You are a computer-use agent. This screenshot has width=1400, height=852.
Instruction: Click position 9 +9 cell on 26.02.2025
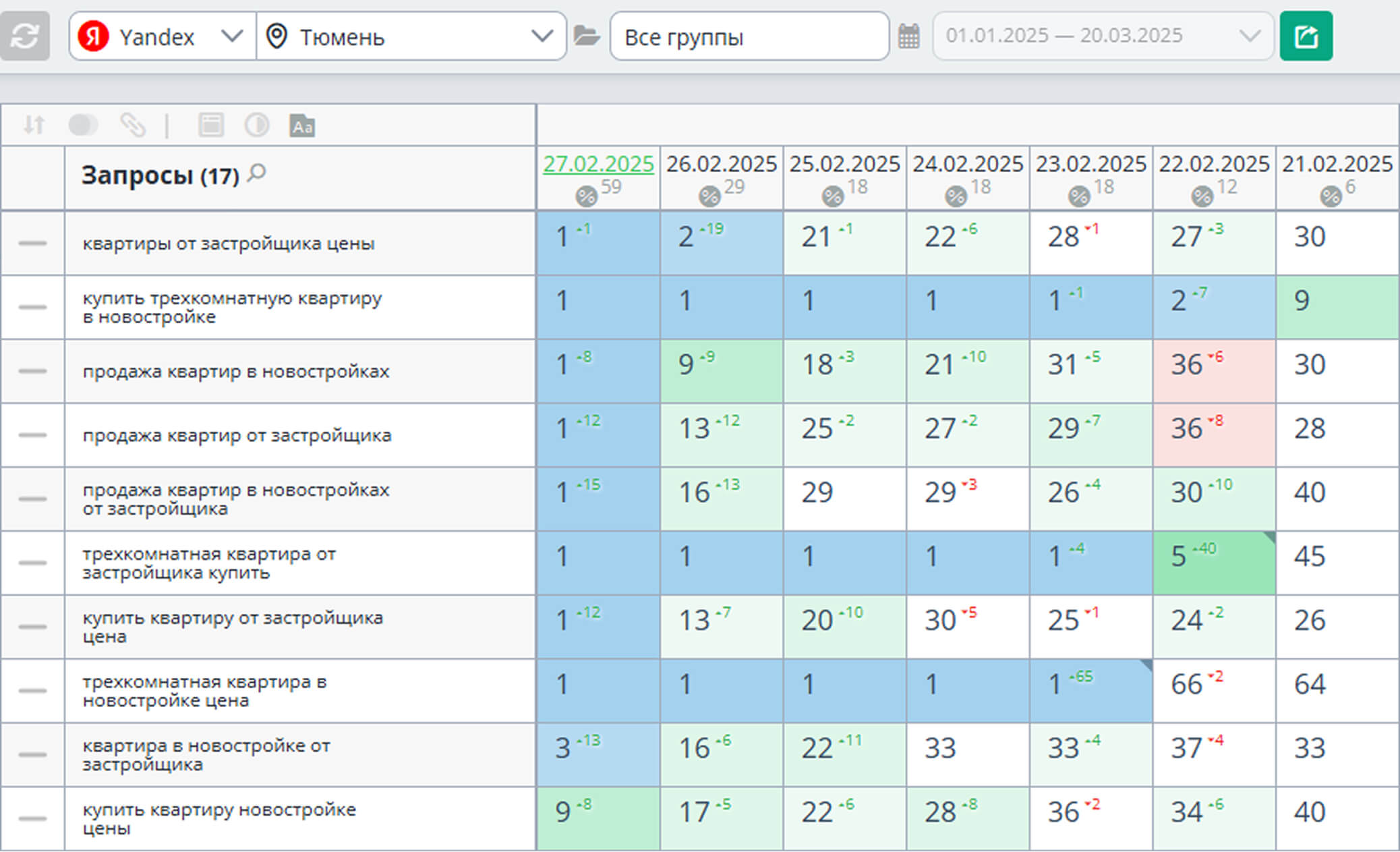(x=722, y=371)
